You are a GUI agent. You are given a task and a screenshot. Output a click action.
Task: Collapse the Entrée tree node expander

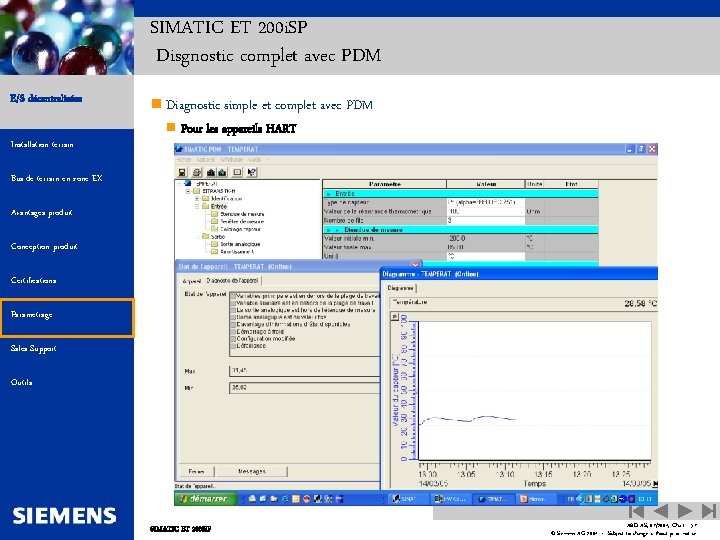pos(197,206)
